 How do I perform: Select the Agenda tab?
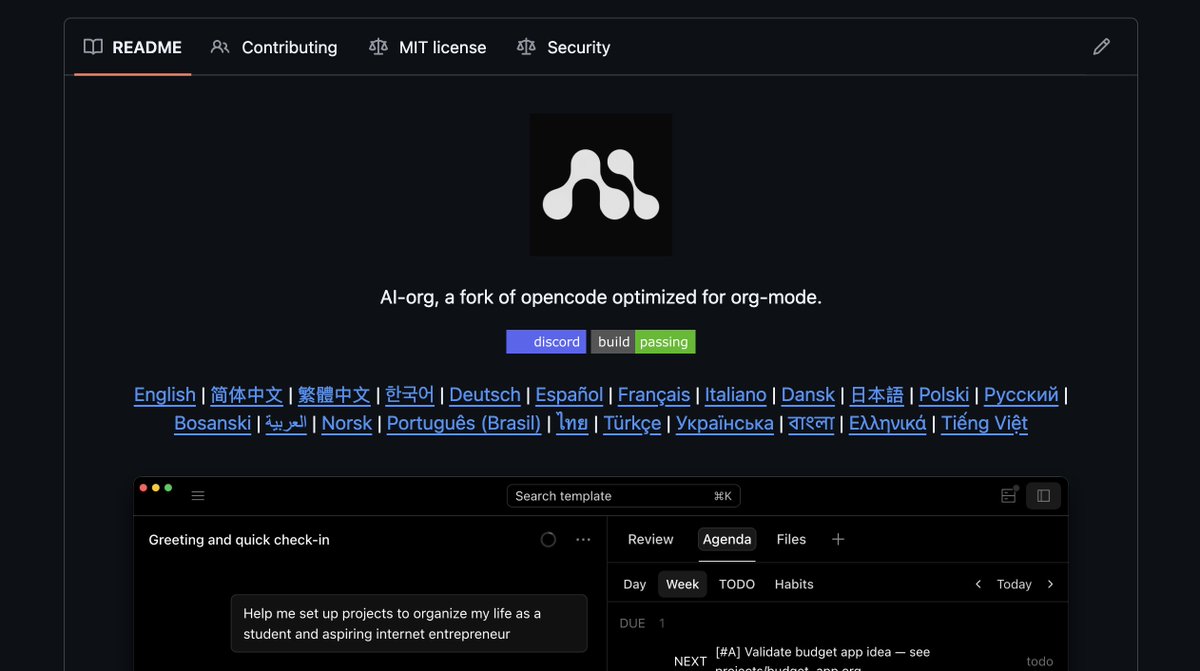[x=727, y=539]
